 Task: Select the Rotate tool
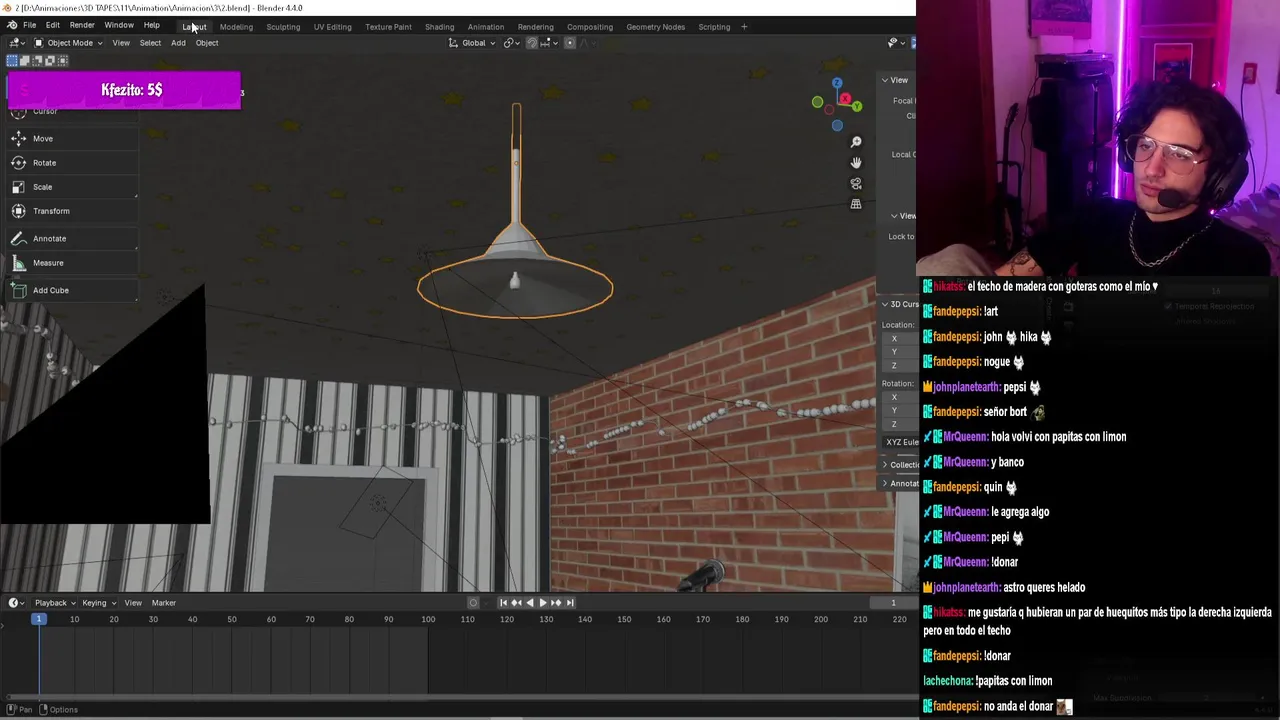(70, 163)
